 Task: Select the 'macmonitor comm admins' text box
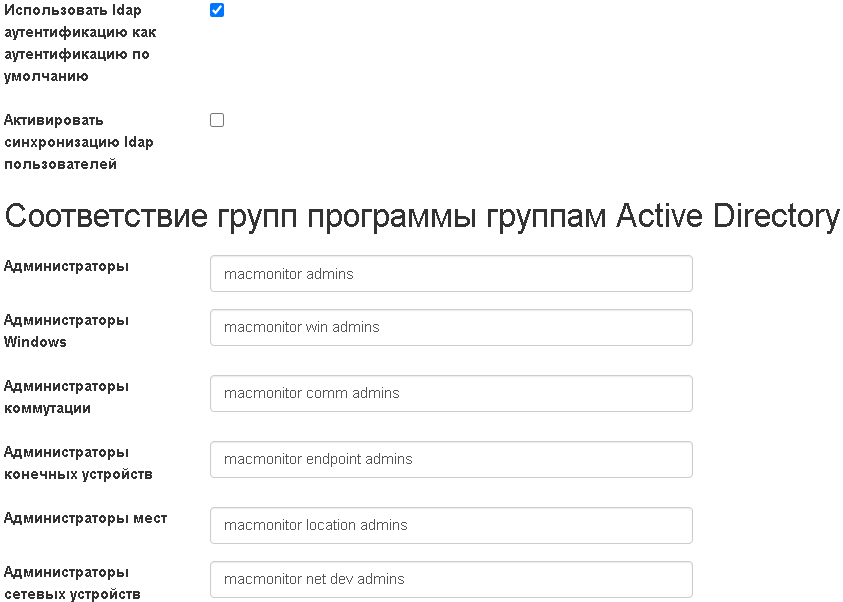[x=451, y=393]
